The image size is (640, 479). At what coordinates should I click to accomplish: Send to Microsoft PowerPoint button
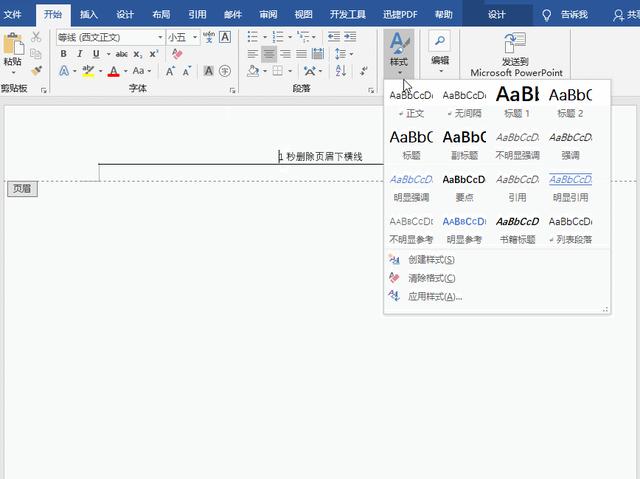[x=516, y=55]
